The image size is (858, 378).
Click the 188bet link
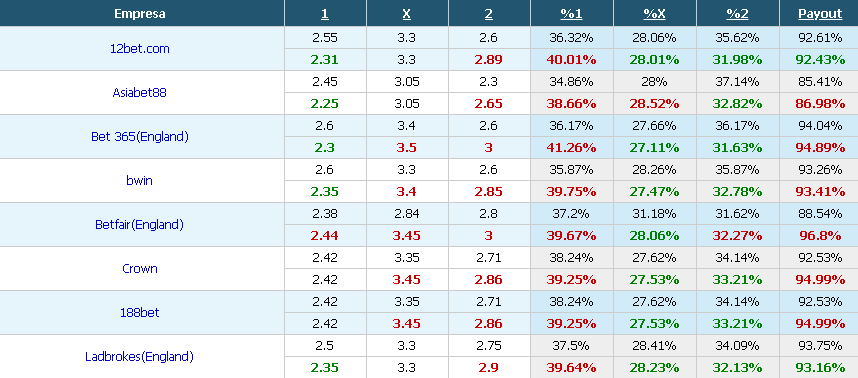click(140, 312)
